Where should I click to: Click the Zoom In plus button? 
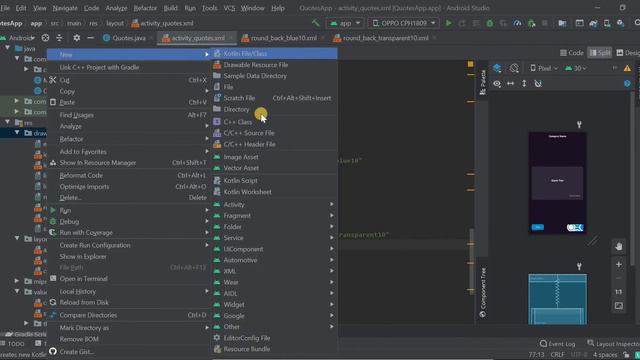click(x=619, y=264)
